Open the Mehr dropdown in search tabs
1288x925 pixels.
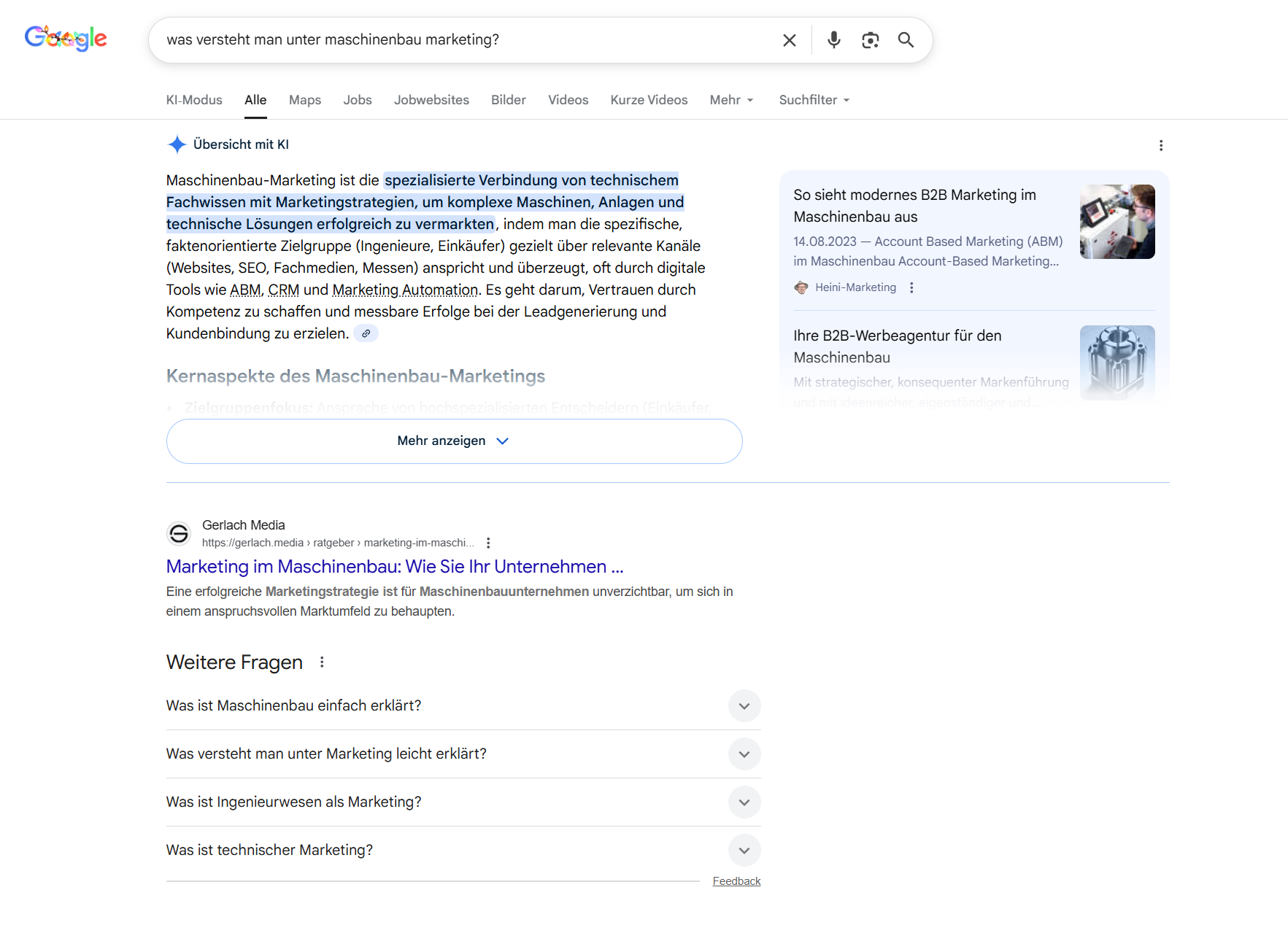coord(731,100)
